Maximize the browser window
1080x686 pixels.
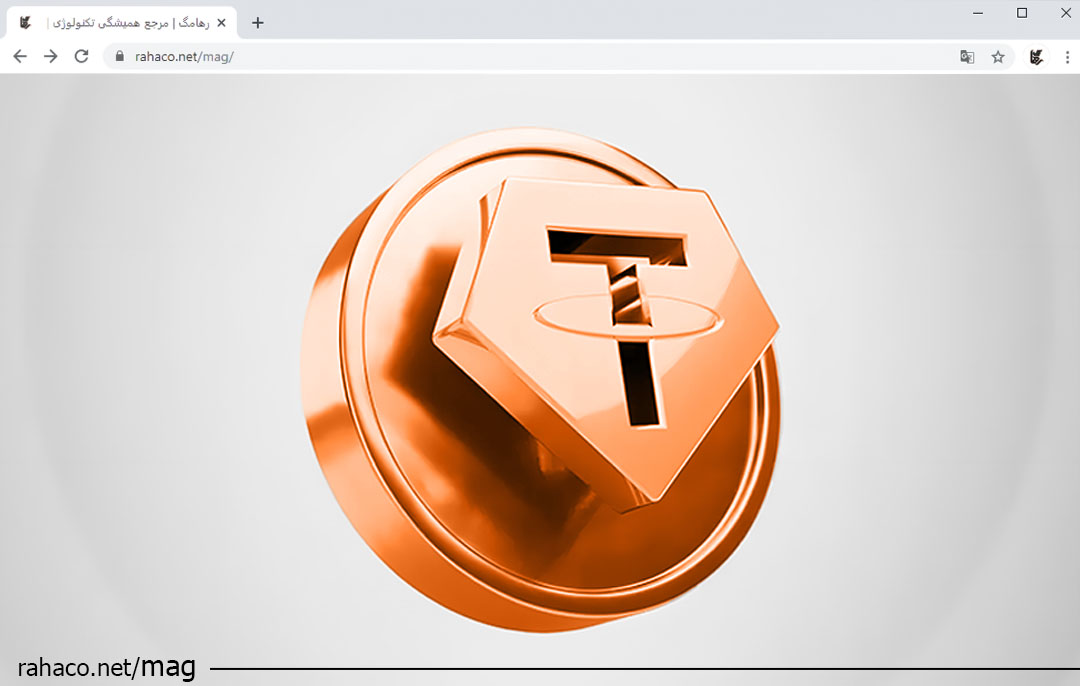1022,13
